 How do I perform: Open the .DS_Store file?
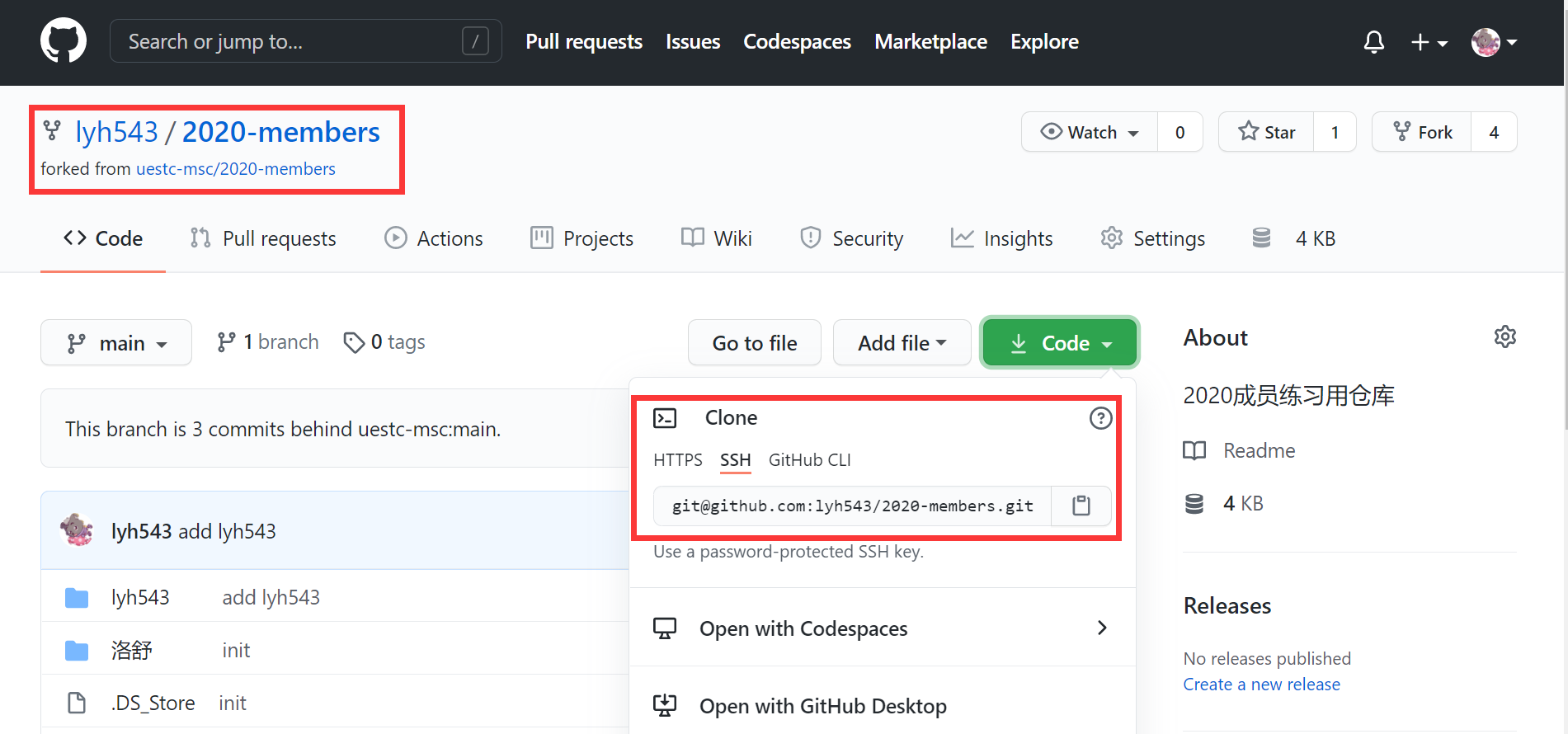[x=153, y=703]
